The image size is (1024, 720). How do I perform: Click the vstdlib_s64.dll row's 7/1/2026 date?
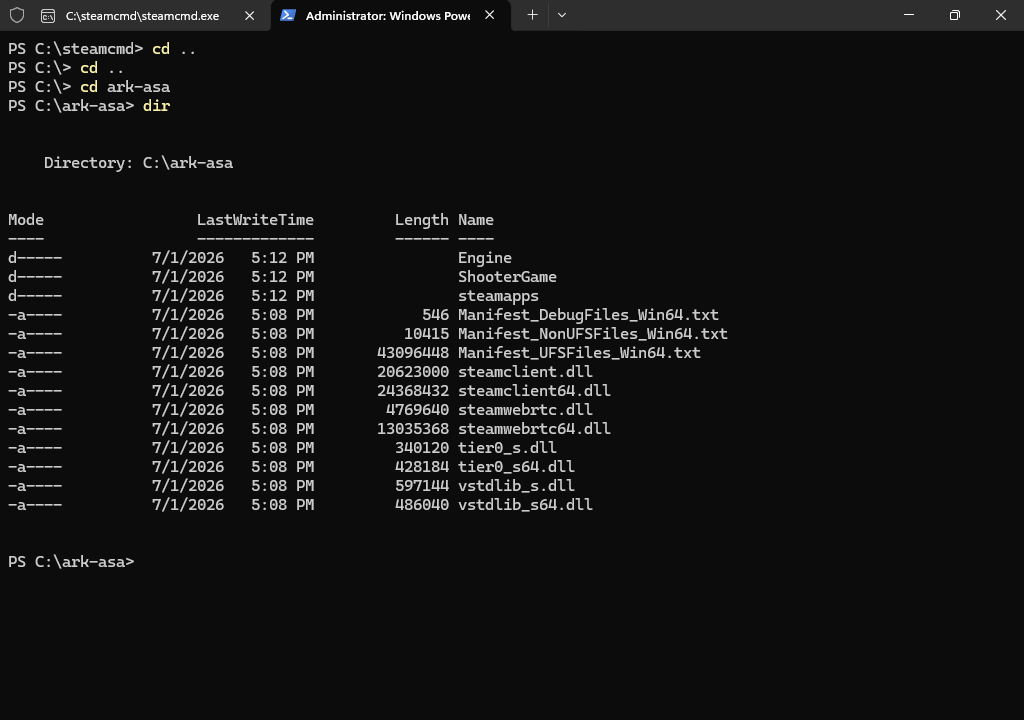188,504
